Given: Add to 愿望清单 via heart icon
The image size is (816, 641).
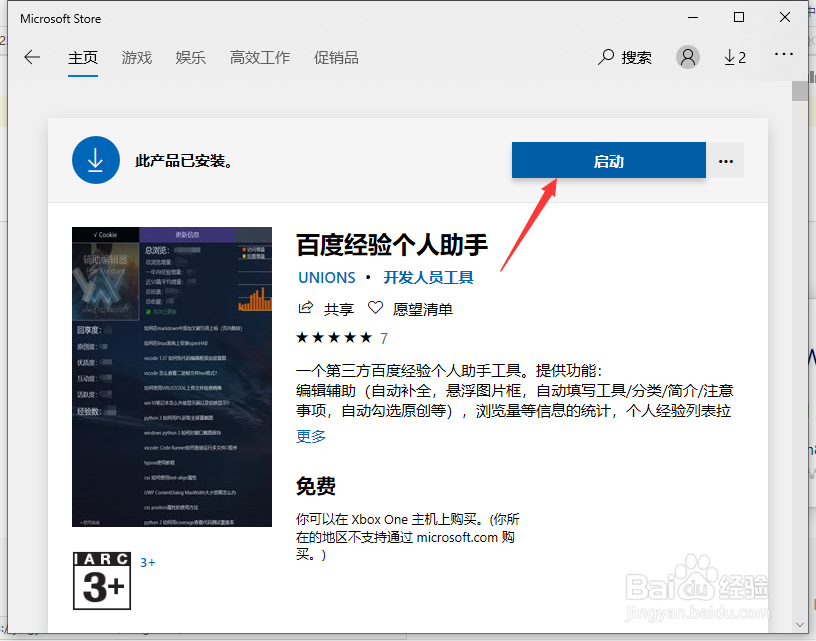Looking at the screenshot, I should (375, 308).
